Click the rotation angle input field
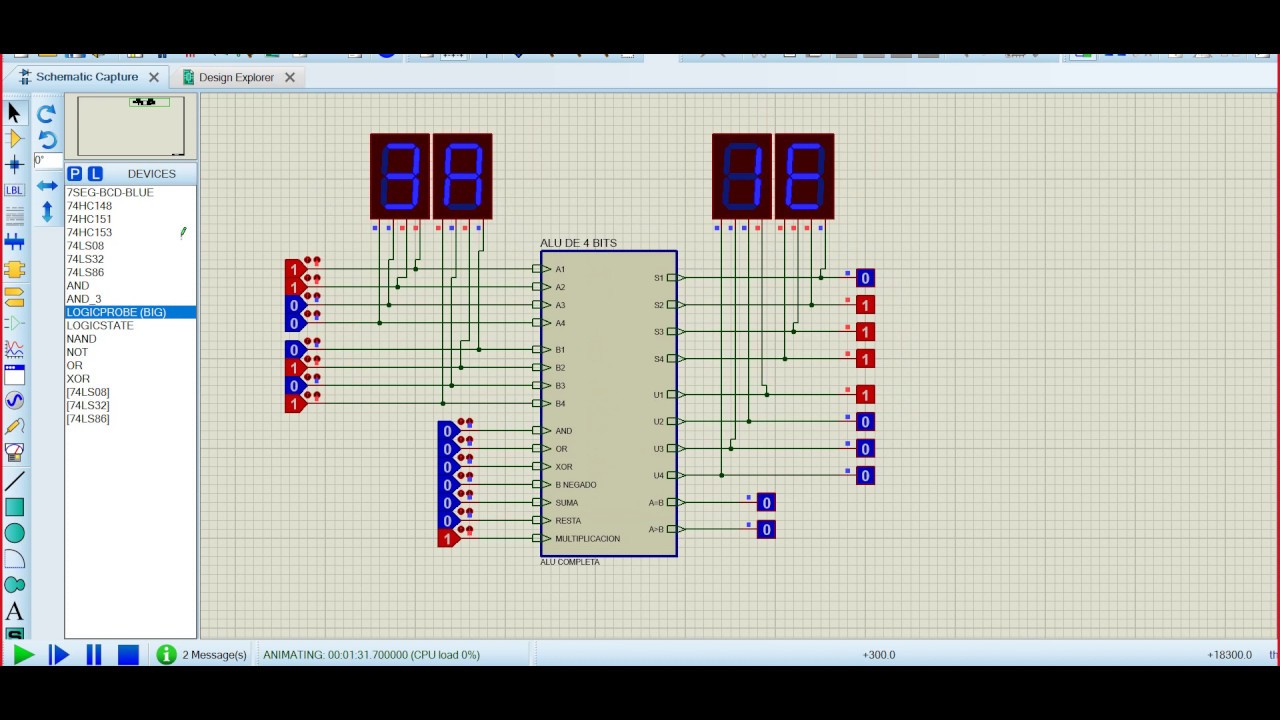The image size is (1280, 720). tap(47, 161)
